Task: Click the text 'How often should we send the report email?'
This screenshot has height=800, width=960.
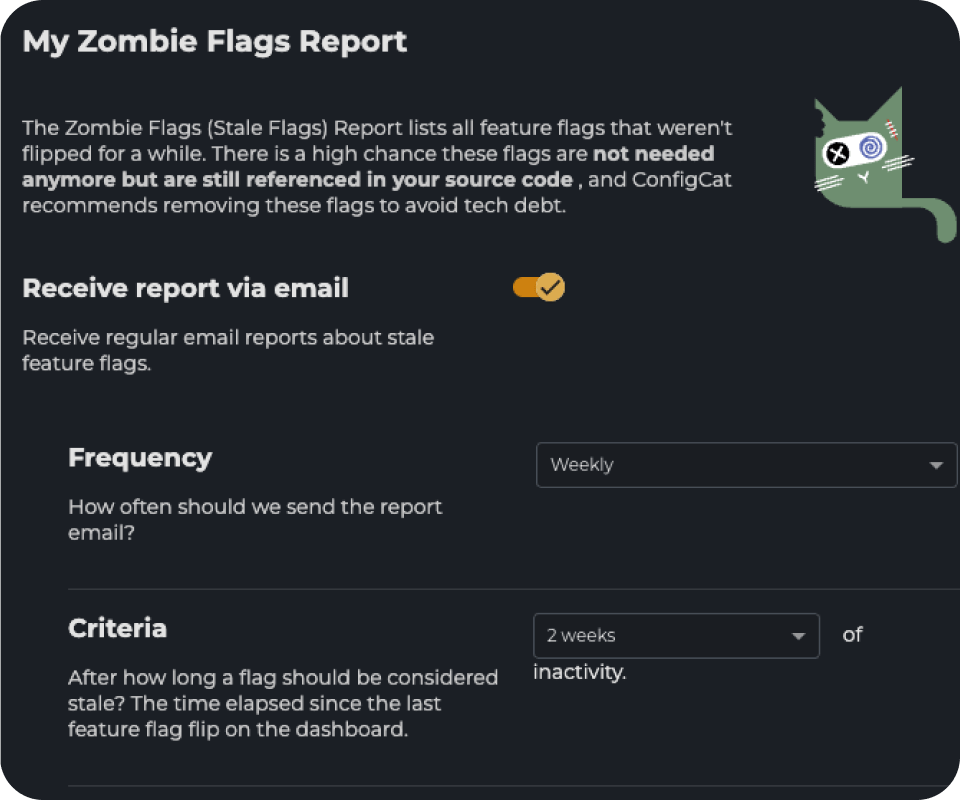Action: pyautogui.click(x=255, y=520)
